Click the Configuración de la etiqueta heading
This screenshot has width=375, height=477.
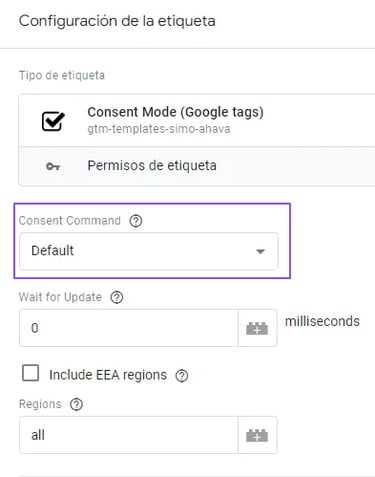[117, 21]
